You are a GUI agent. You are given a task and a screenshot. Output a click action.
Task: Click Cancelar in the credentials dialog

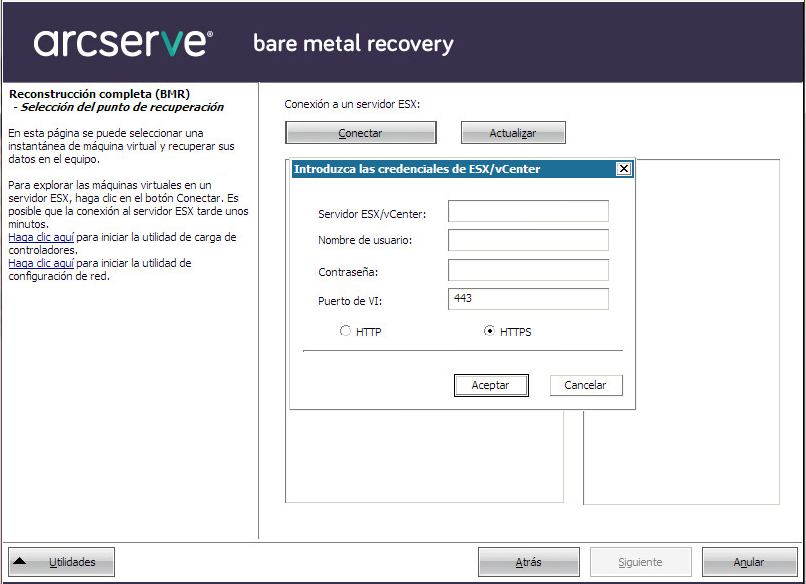[586, 385]
